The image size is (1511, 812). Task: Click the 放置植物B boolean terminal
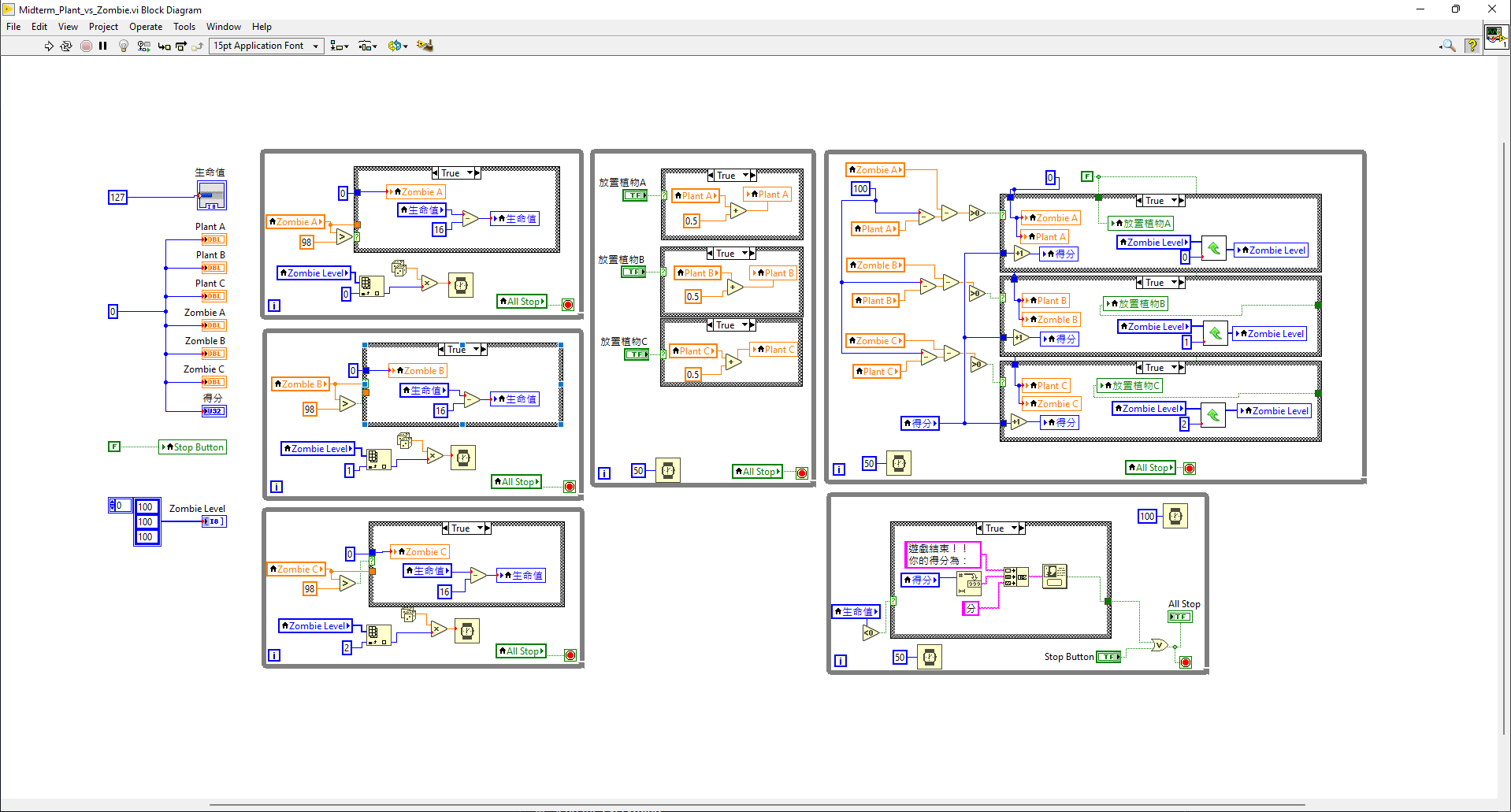633,272
